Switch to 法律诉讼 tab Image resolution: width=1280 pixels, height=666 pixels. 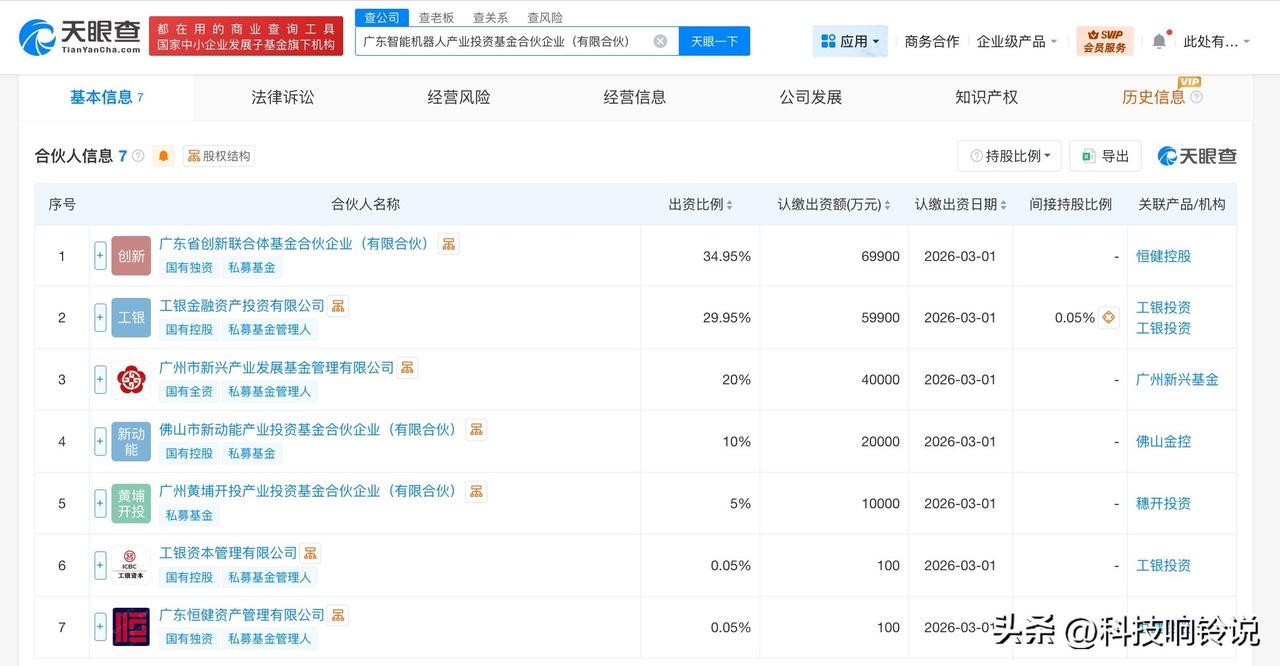[x=283, y=97]
